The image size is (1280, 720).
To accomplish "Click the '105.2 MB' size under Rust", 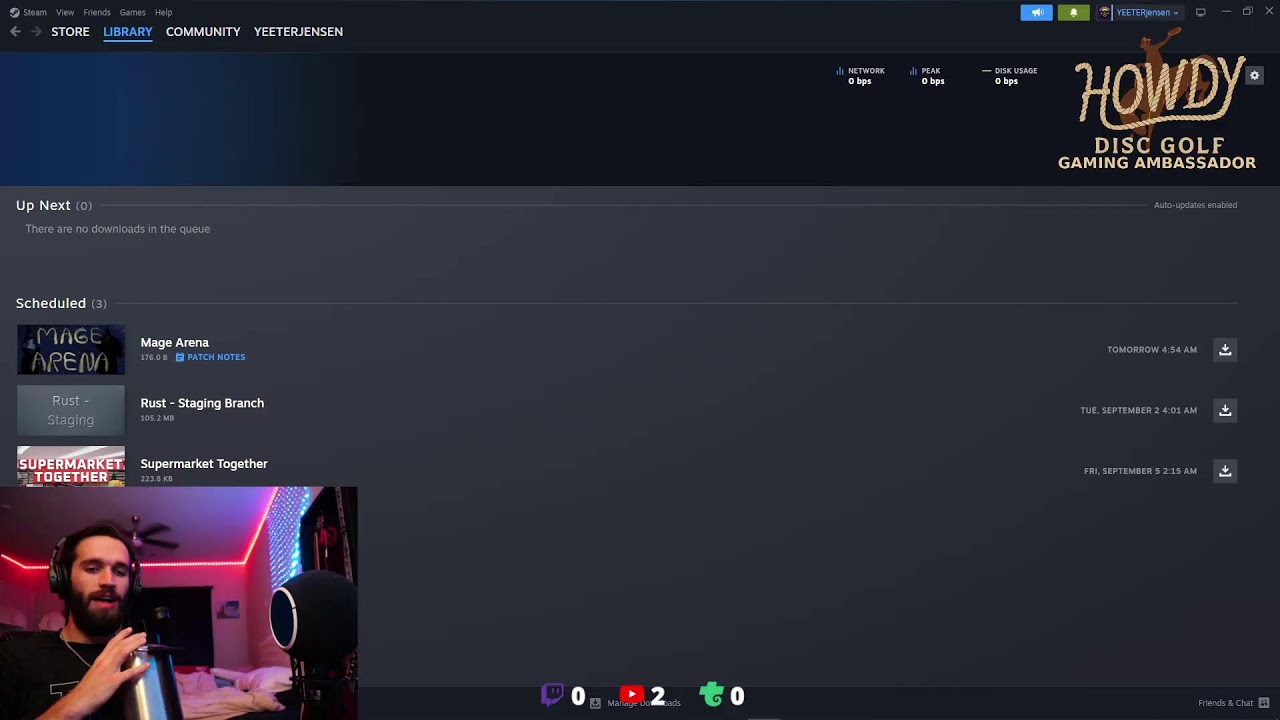I will (x=157, y=418).
